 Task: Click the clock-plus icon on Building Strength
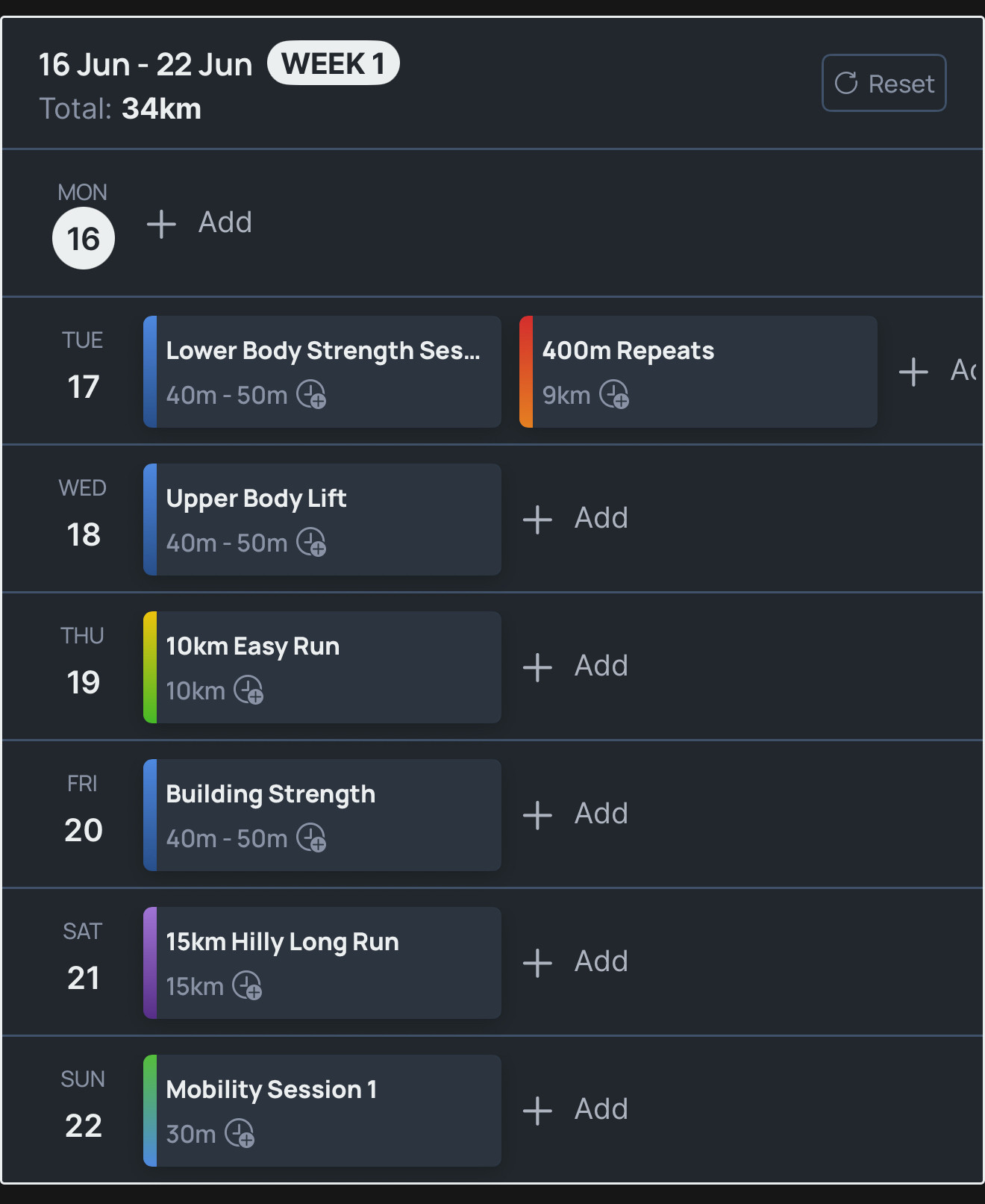(x=311, y=838)
